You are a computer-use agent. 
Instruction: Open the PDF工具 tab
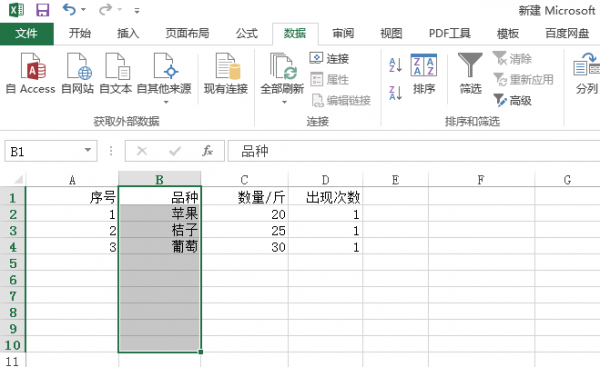click(449, 33)
